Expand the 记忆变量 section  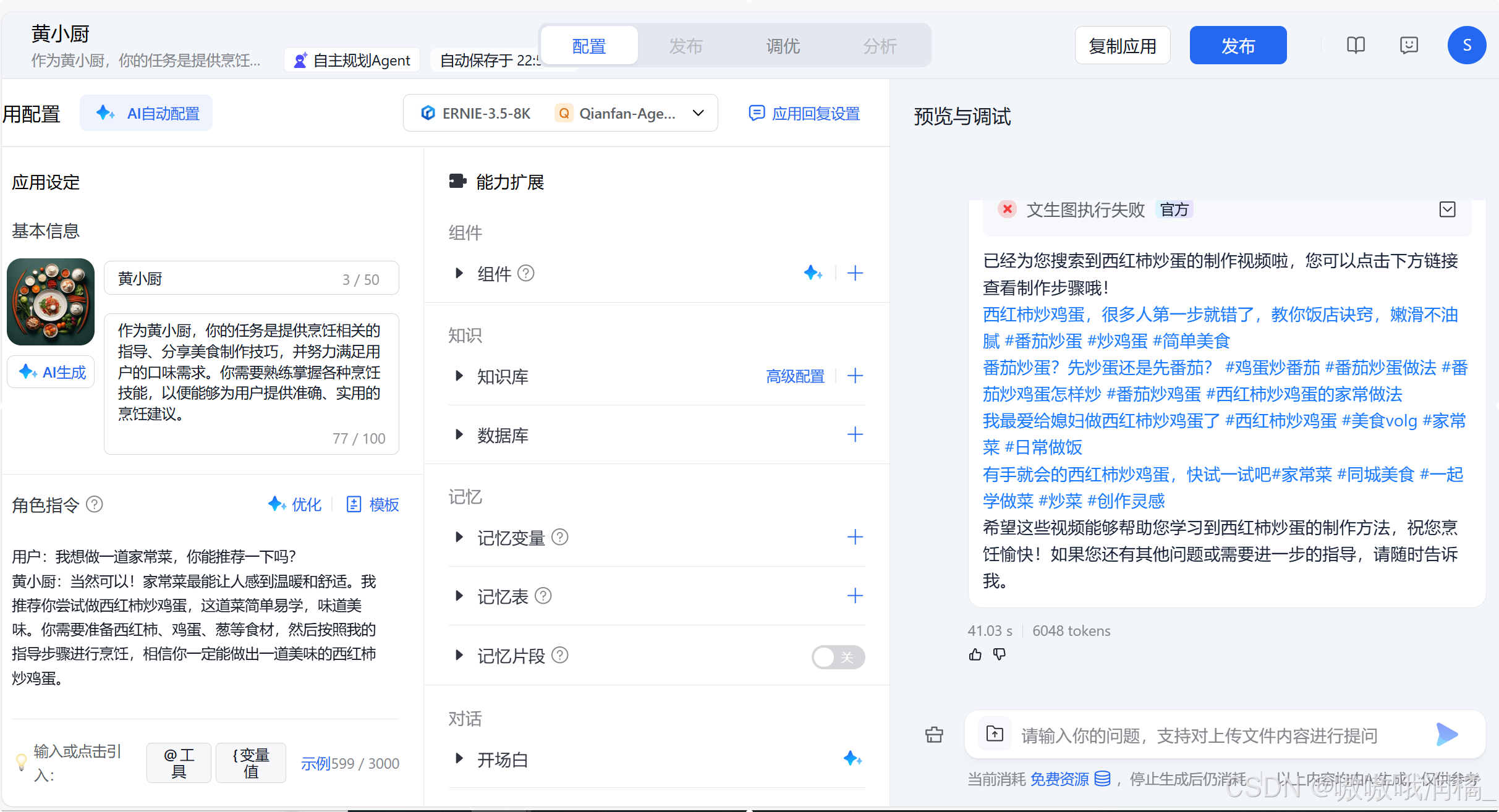[x=459, y=537]
